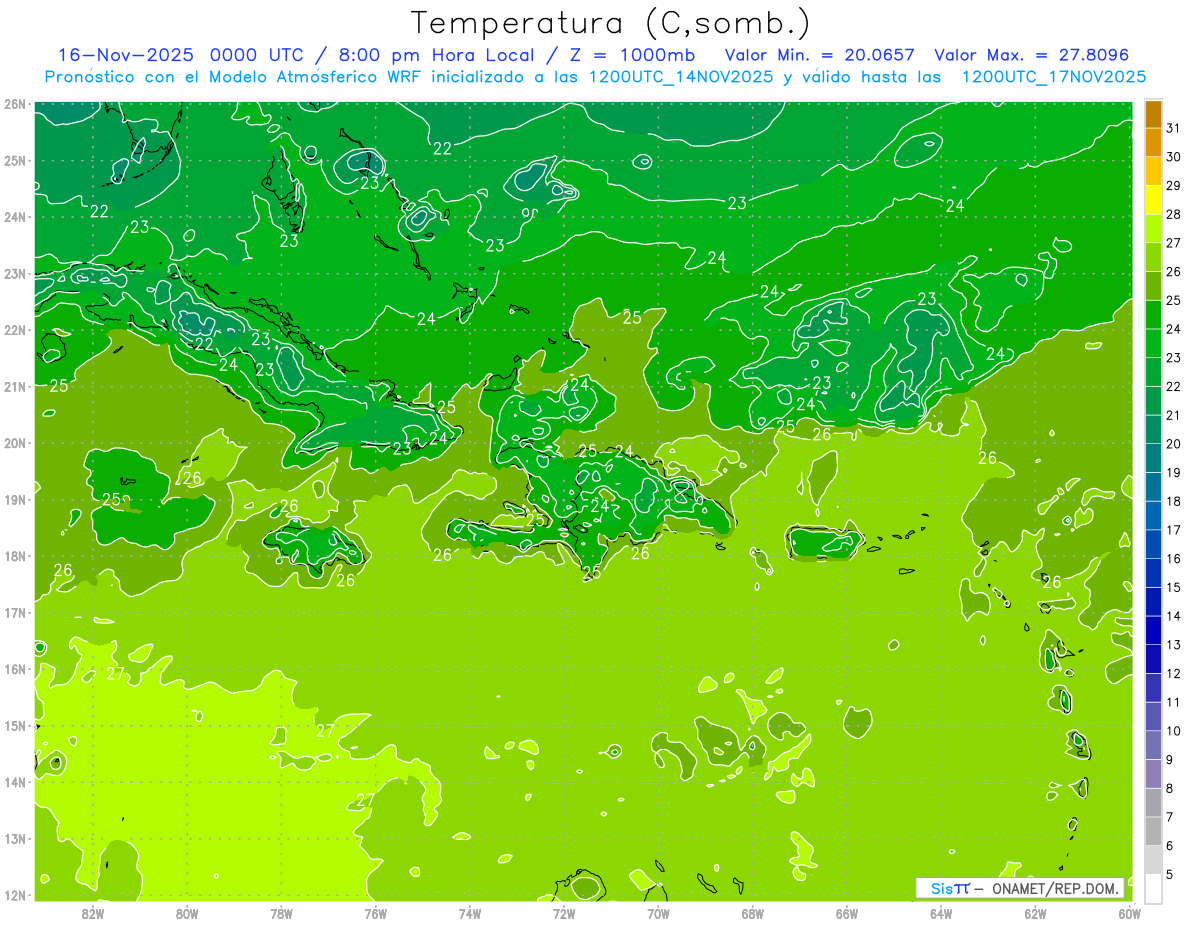Click the lime swatch between legend values 27 and 28

click(x=1153, y=230)
